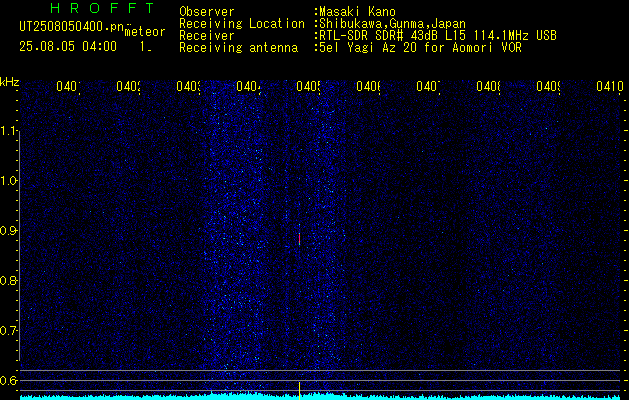The width and height of the screenshot is (629, 400).
Task: Click the 1.0 kHz axis label
Action: click(8, 181)
